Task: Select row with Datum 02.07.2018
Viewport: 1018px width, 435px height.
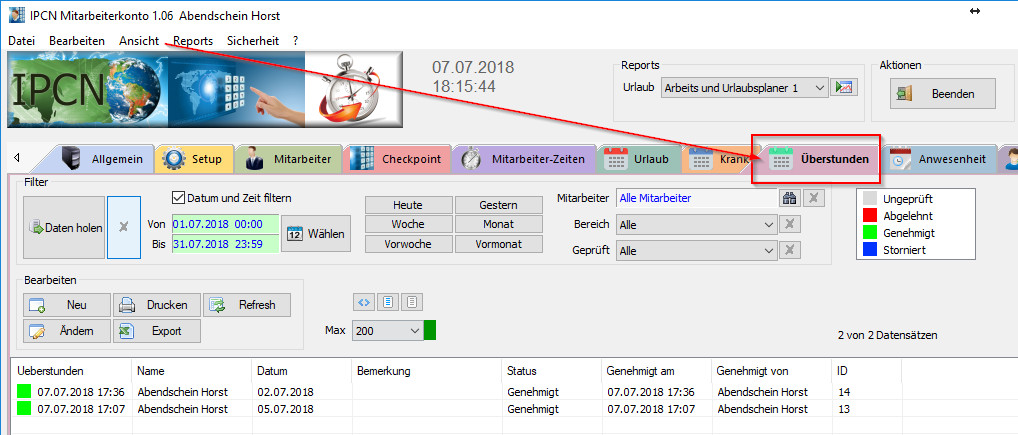Action: (x=456, y=392)
